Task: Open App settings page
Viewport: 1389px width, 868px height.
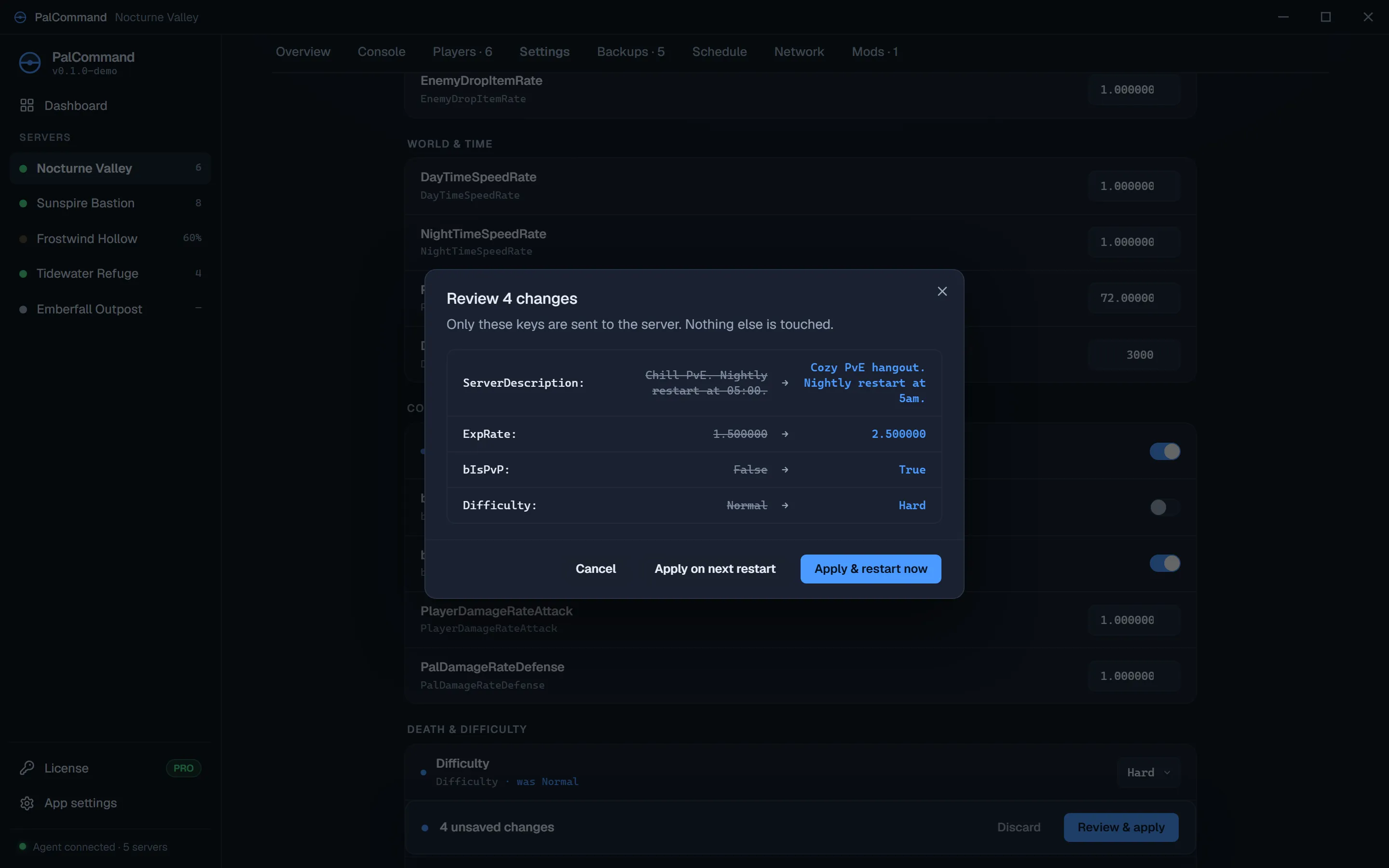Action: (109, 803)
